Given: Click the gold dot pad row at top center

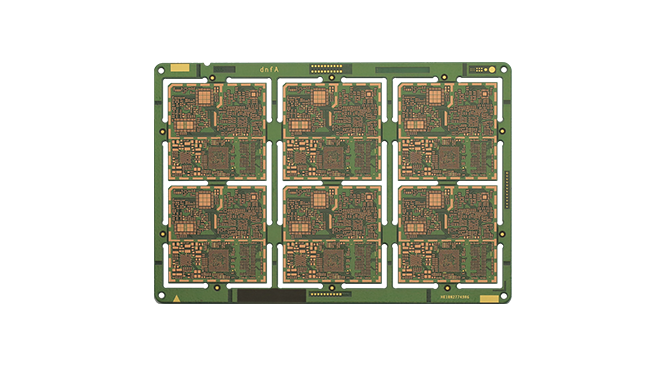Looking at the screenshot, I should coord(326,68).
